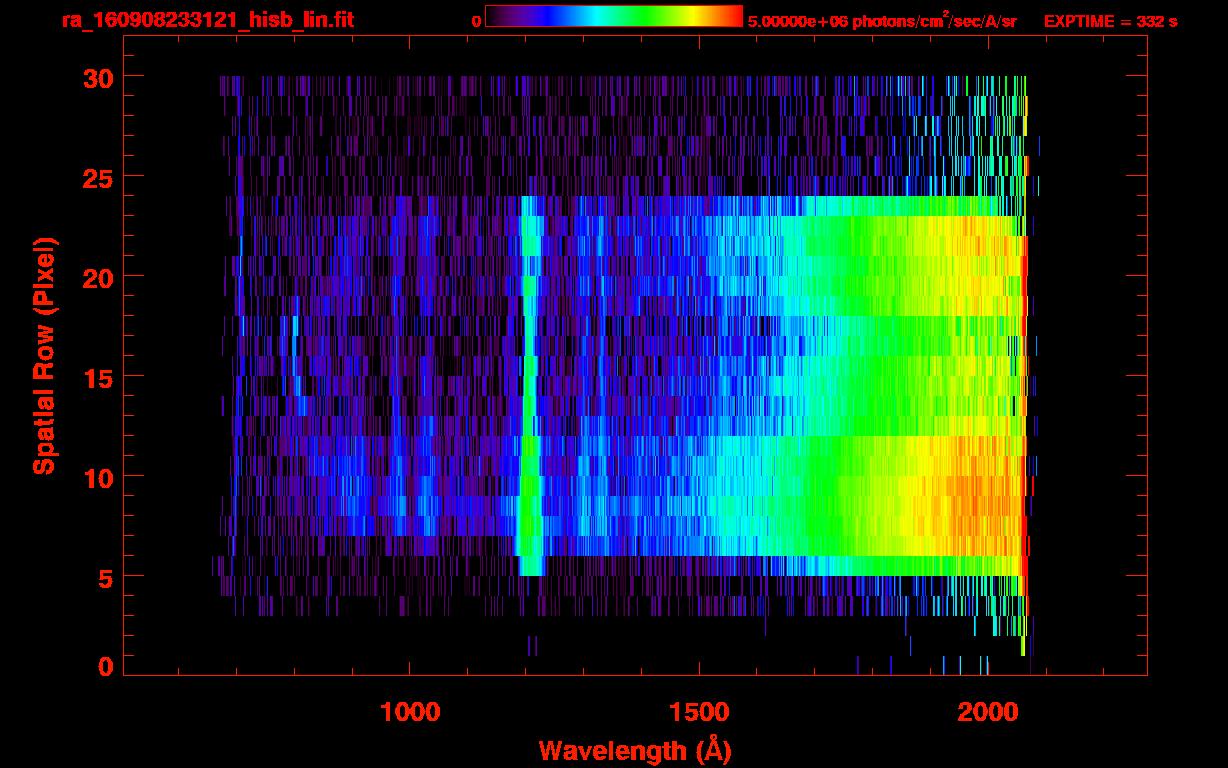This screenshot has width=1228, height=768.
Task: Click the colorbar minimum label 0
Action: click(x=477, y=21)
